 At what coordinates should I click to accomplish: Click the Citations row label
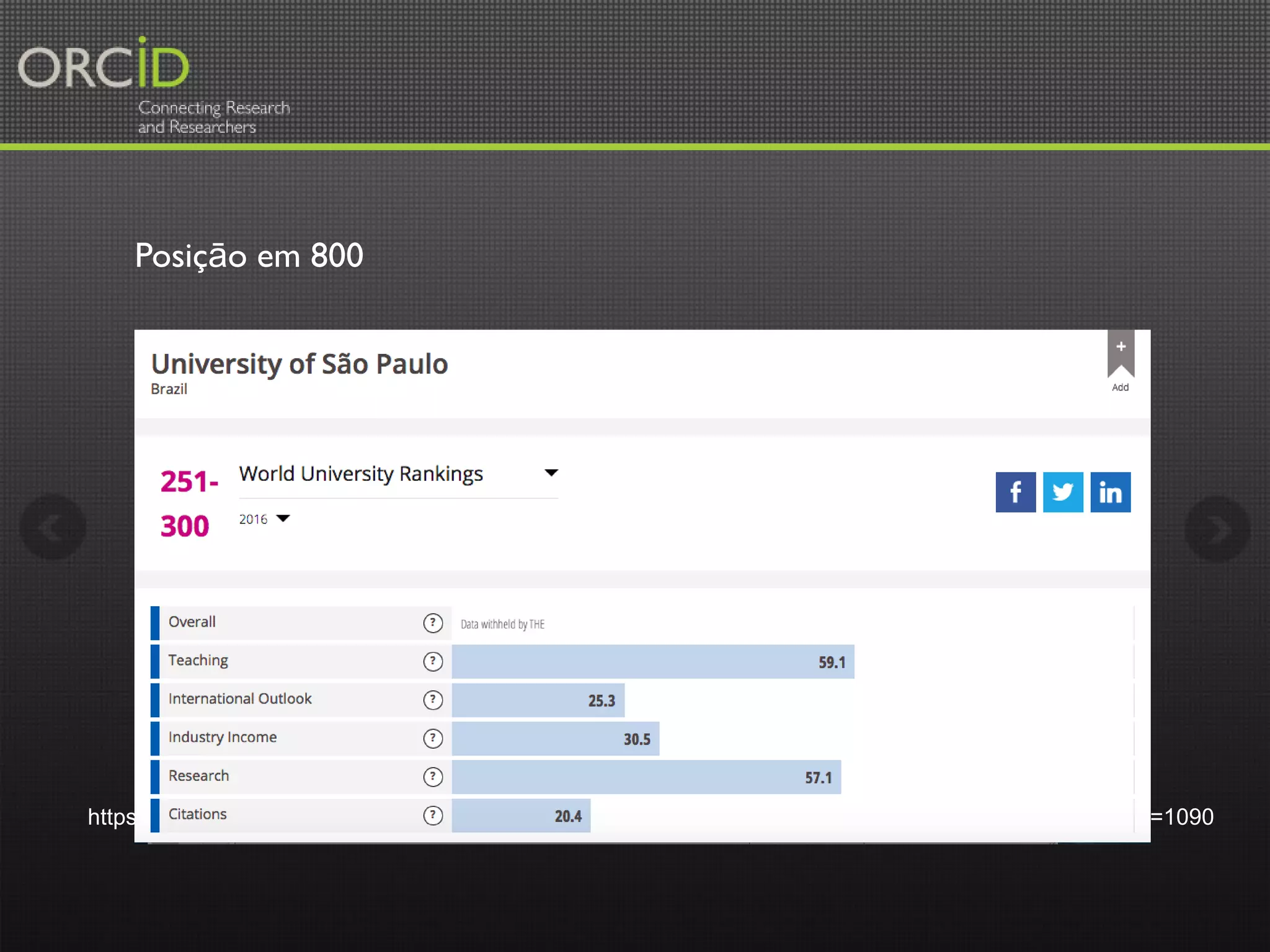tap(197, 814)
